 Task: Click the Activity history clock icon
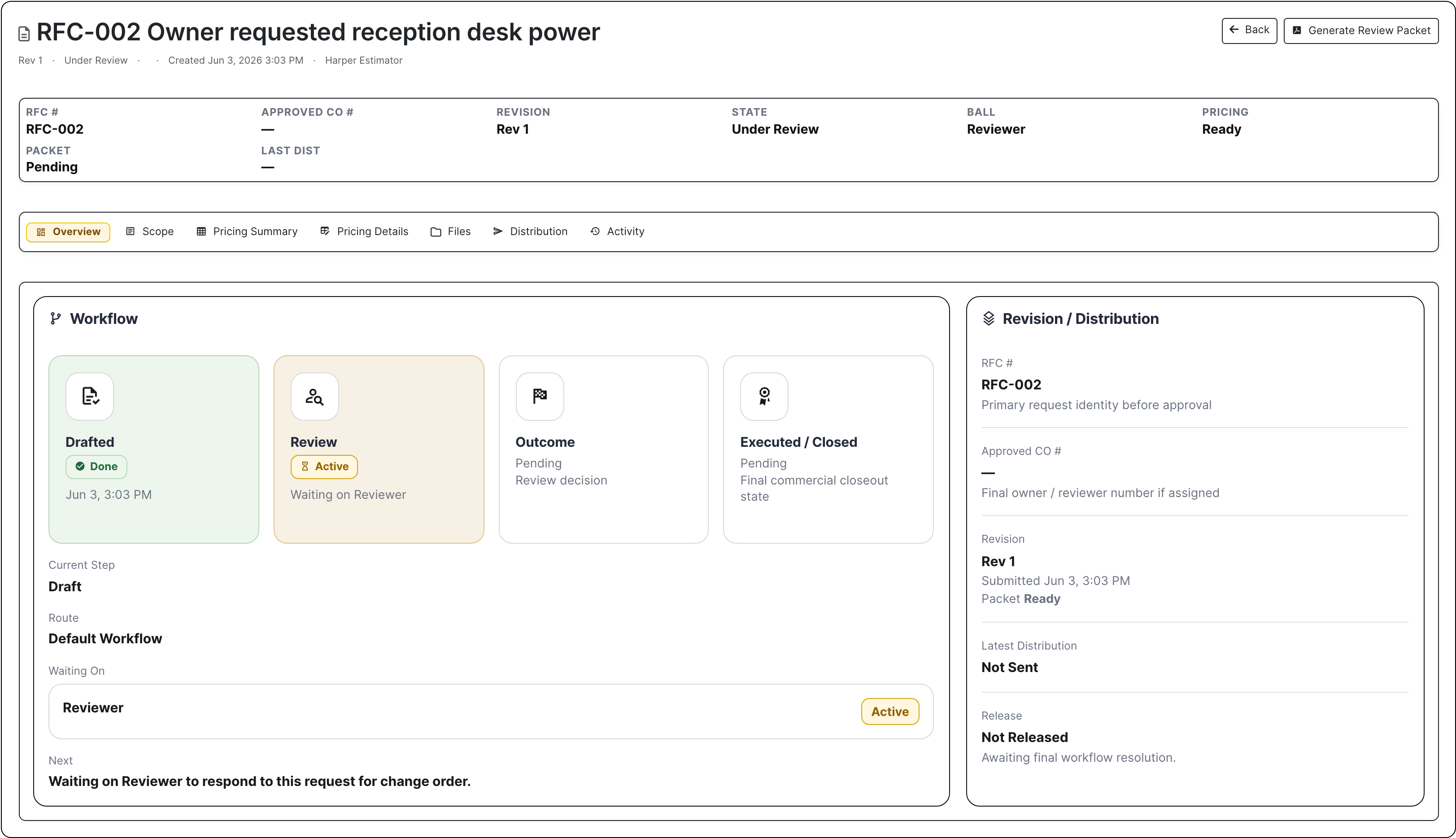[595, 231]
